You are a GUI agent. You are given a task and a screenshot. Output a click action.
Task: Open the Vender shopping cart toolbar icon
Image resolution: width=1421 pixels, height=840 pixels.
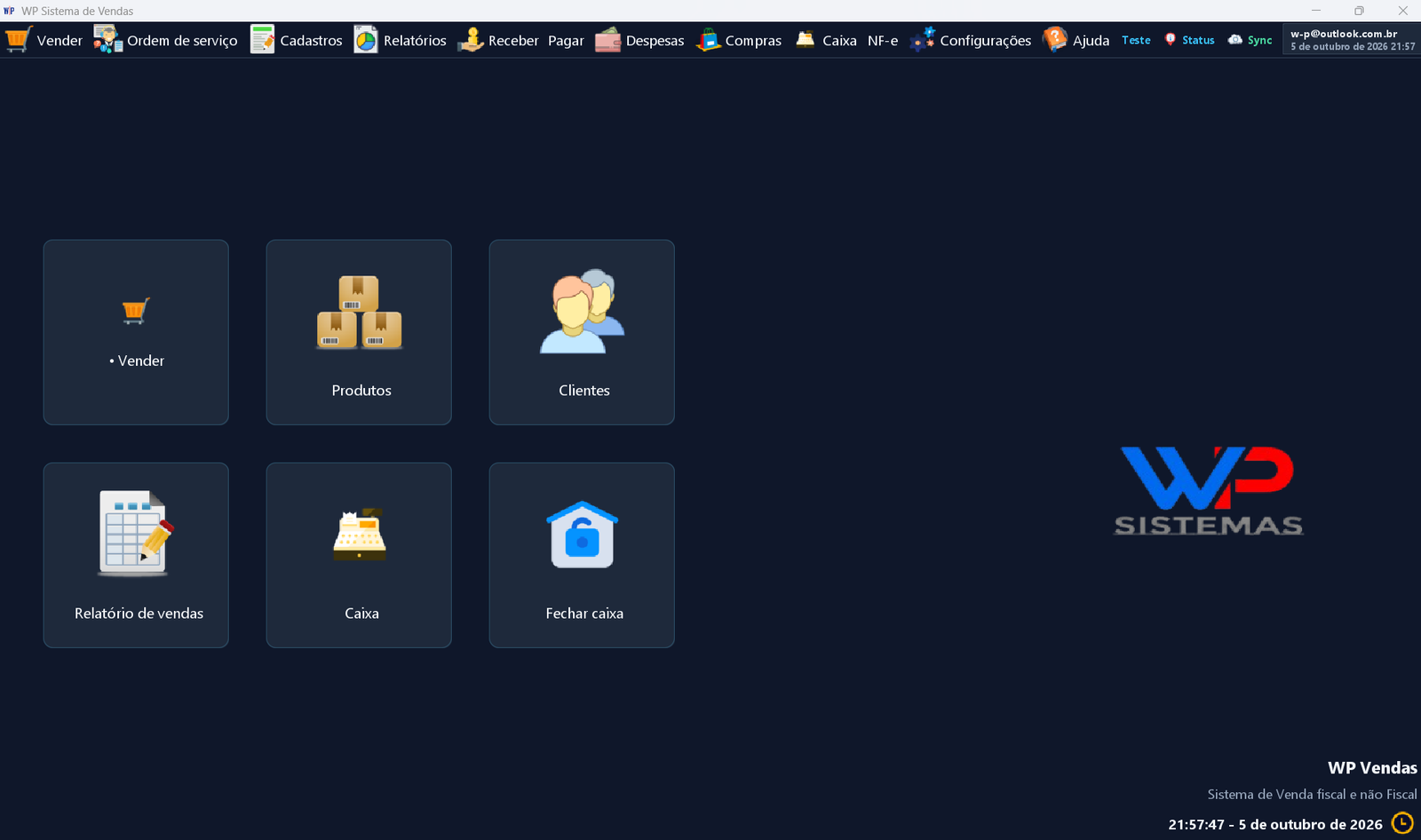tap(19, 40)
